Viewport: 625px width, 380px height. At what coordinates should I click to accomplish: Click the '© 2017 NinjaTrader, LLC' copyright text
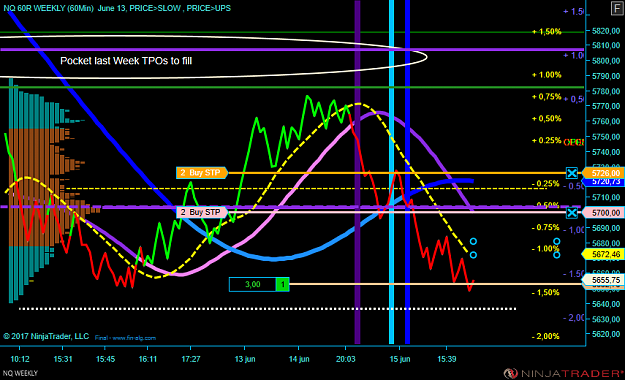[x=46, y=336]
